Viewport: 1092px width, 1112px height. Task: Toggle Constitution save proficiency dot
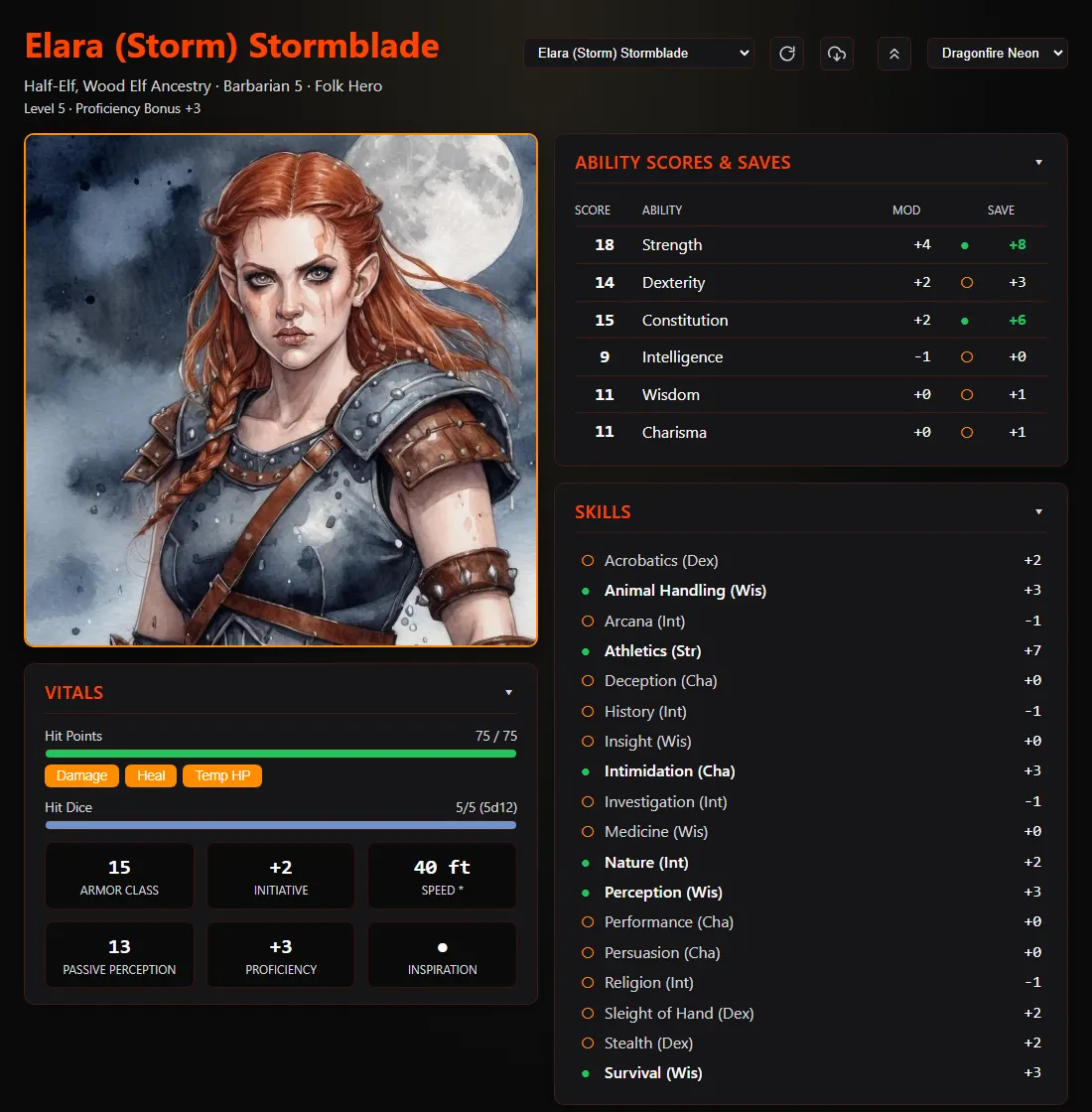pyautogui.click(x=964, y=321)
